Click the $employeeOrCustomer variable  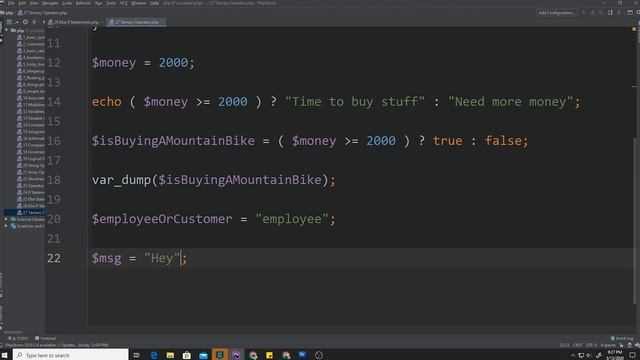coord(162,219)
